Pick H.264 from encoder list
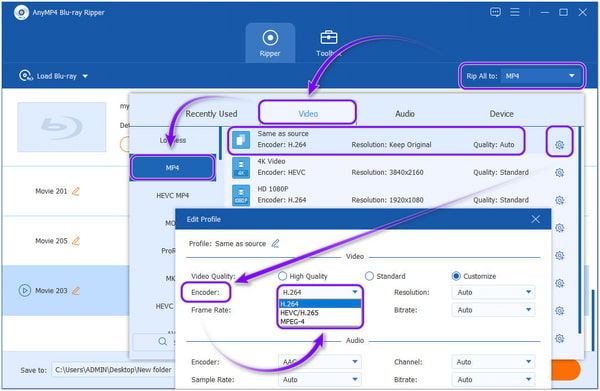This screenshot has width=600, height=391. click(320, 304)
